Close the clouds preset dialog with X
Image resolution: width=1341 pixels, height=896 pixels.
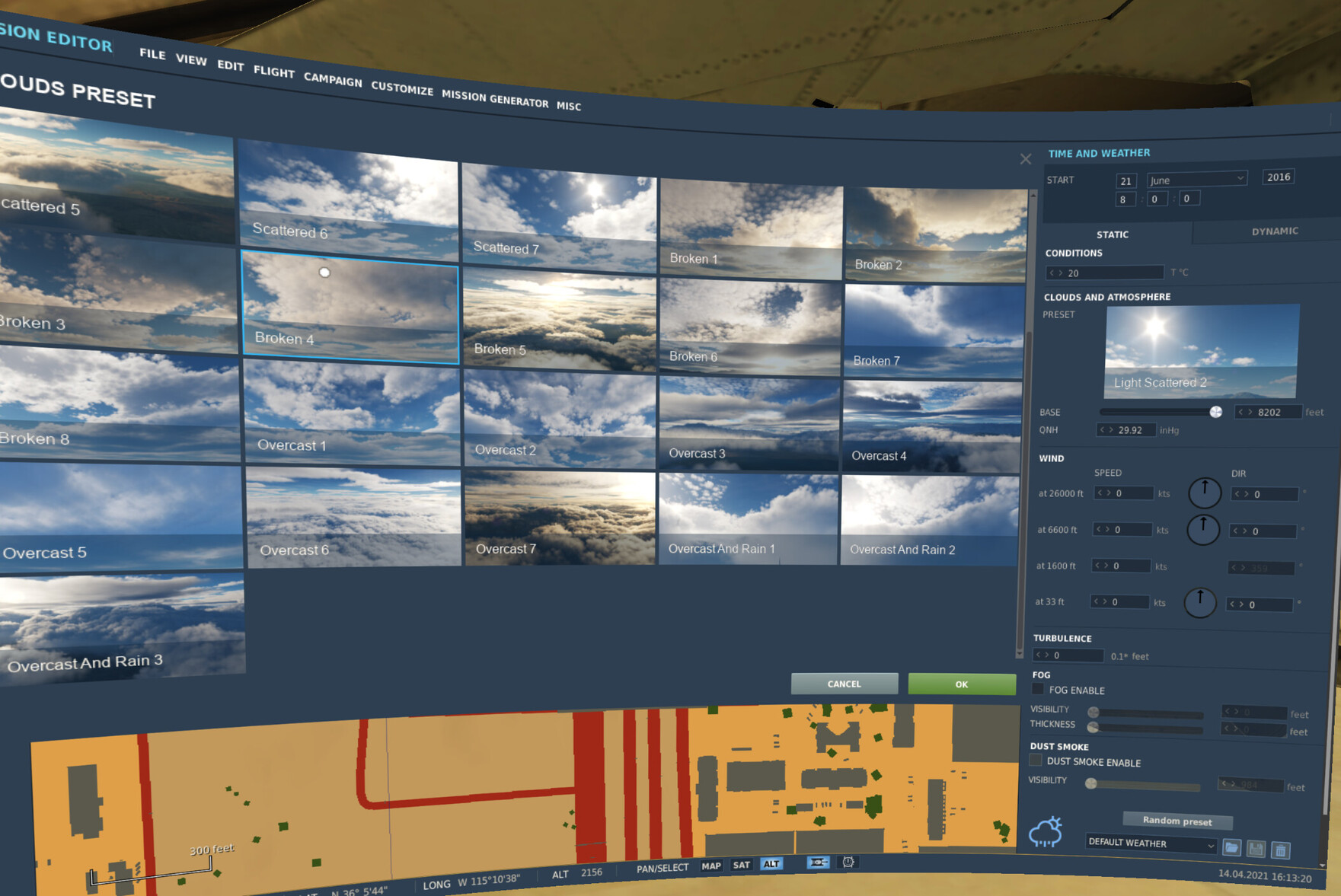1025,159
